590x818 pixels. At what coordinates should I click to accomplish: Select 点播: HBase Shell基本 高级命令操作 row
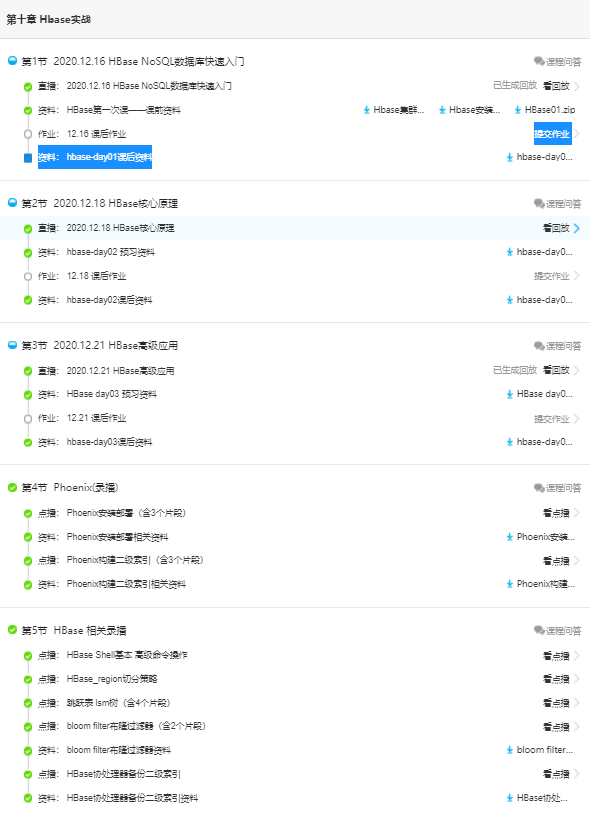point(113,655)
